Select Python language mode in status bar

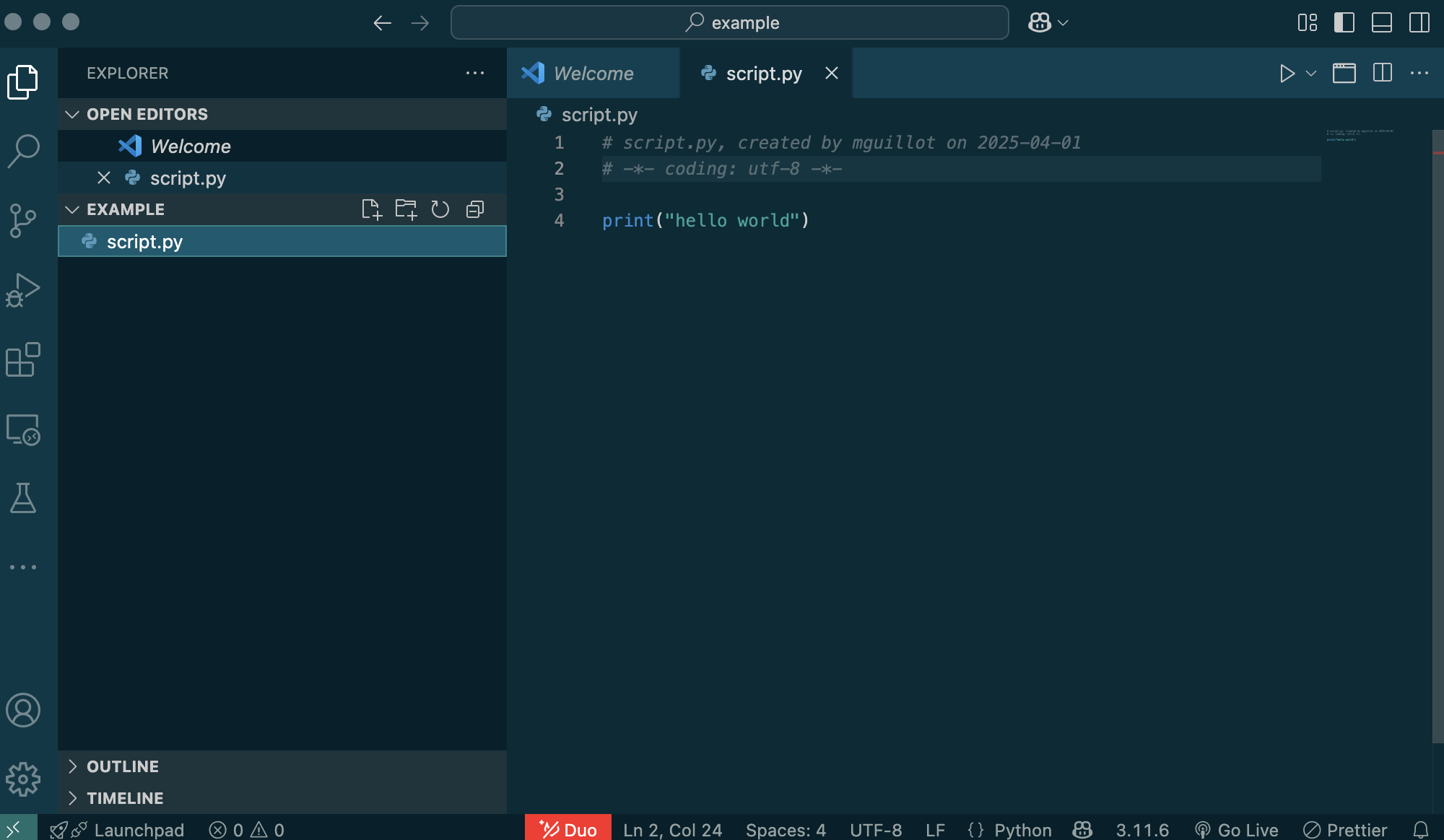(x=1022, y=830)
